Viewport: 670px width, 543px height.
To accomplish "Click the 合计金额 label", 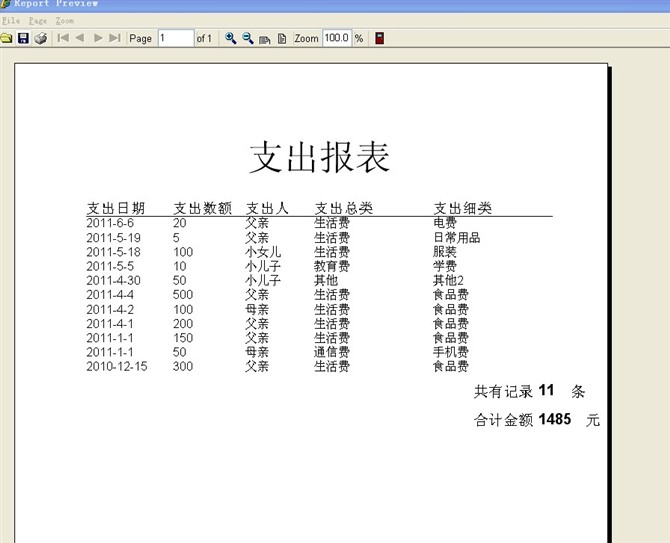I will (503, 420).
